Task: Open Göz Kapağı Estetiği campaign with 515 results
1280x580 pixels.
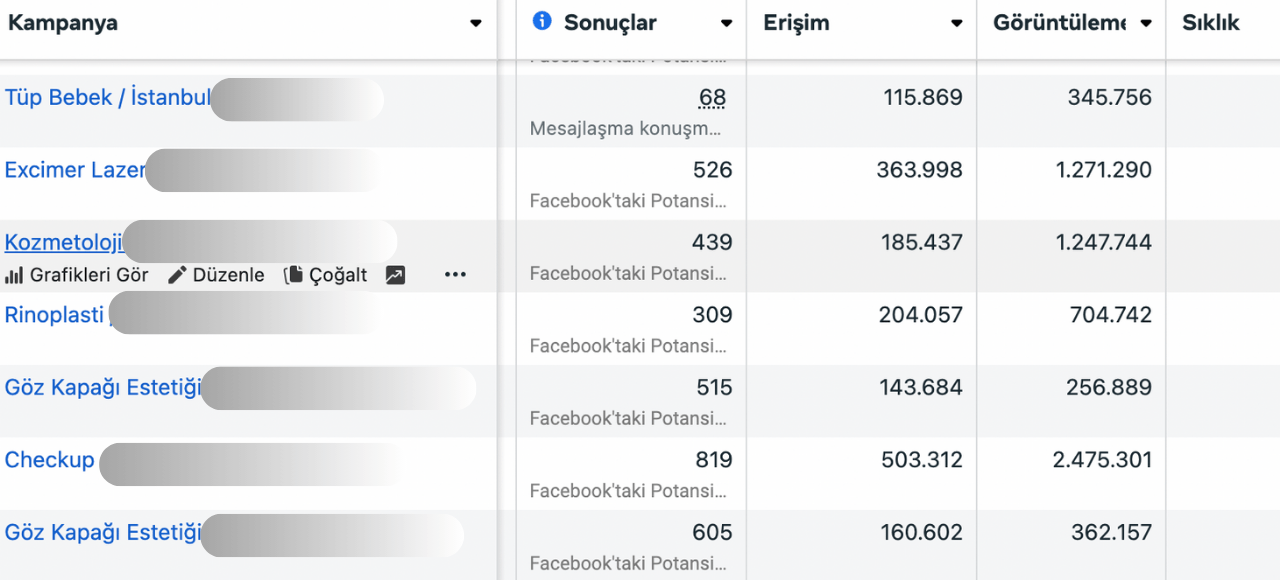Action: [102, 388]
